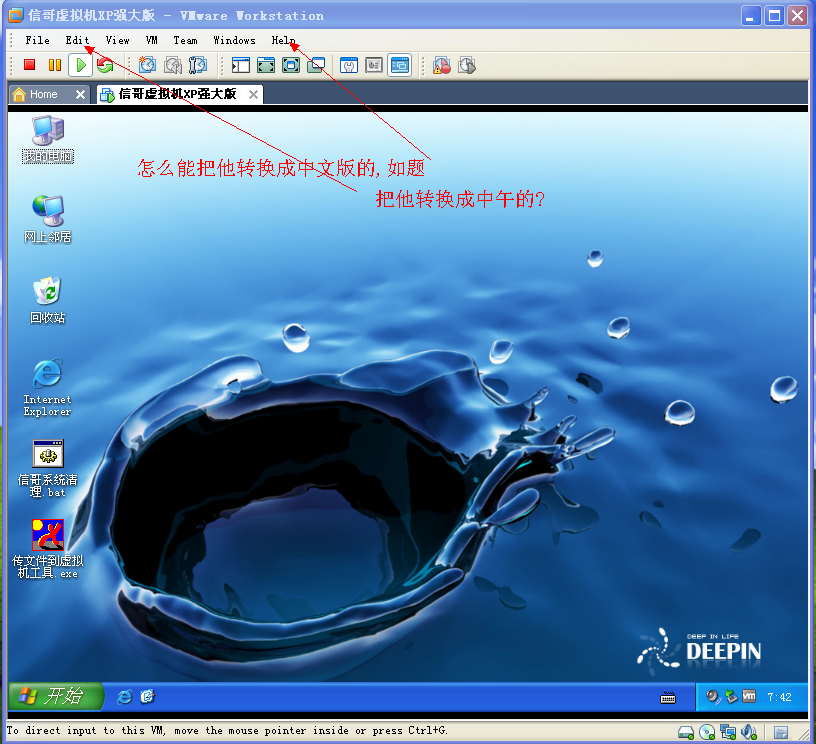
Task: Click the record/replay warning icon
Action: 442,66
